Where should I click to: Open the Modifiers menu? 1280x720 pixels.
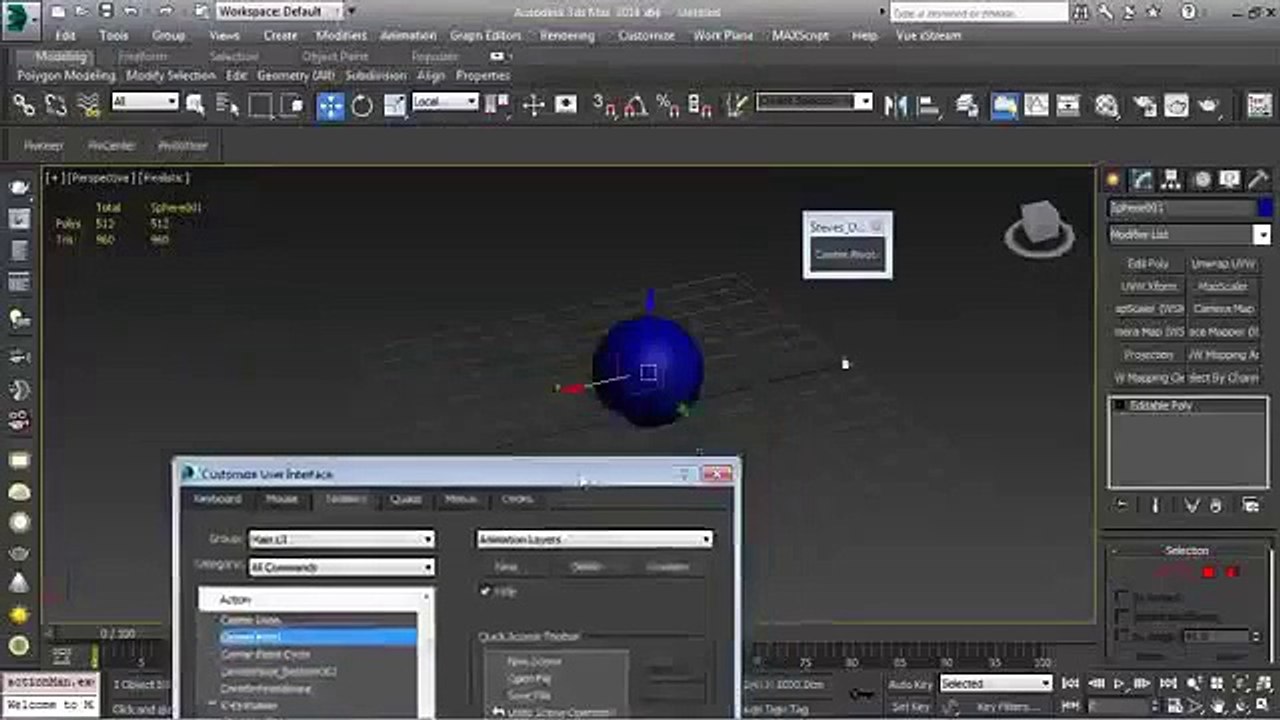[341, 36]
